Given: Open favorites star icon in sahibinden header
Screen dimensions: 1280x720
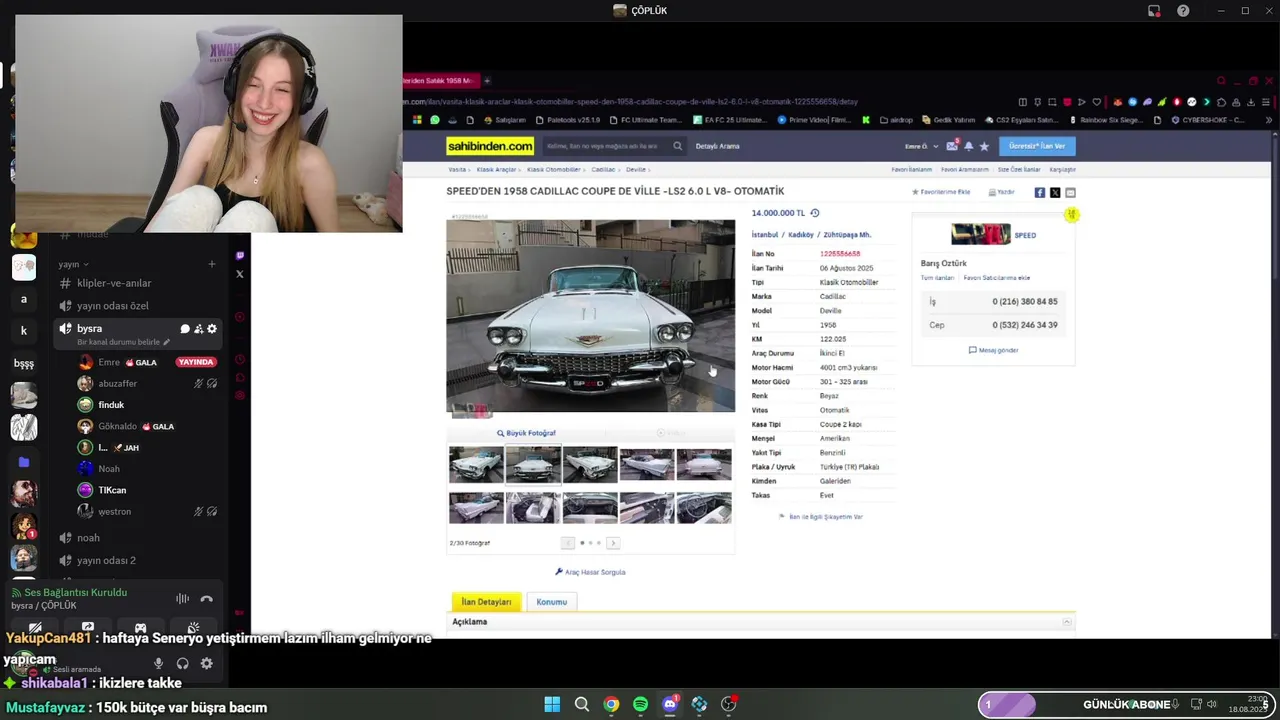Looking at the screenshot, I should (x=984, y=146).
